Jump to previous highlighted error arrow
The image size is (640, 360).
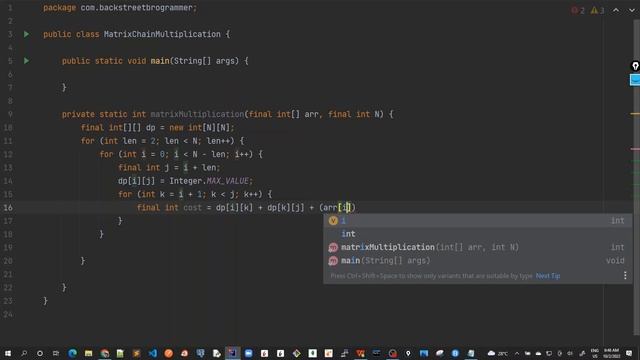[616, 10]
